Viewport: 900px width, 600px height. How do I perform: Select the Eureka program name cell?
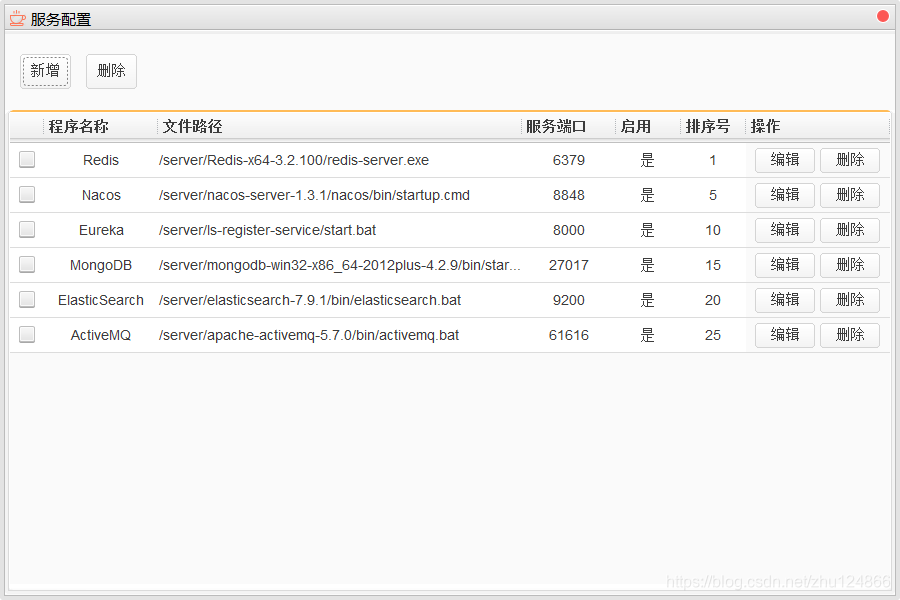101,230
